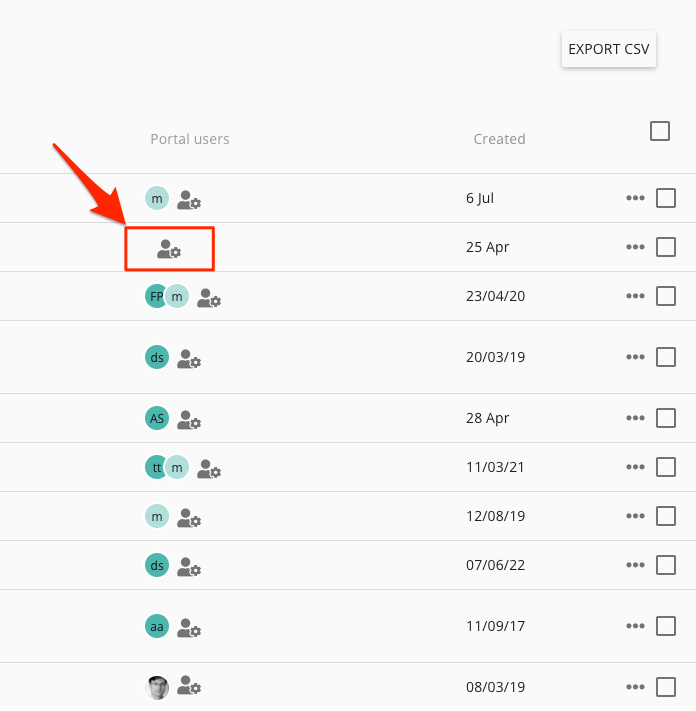Click the Export CSV button
Viewport: 696px width, 712px height.
(608, 49)
